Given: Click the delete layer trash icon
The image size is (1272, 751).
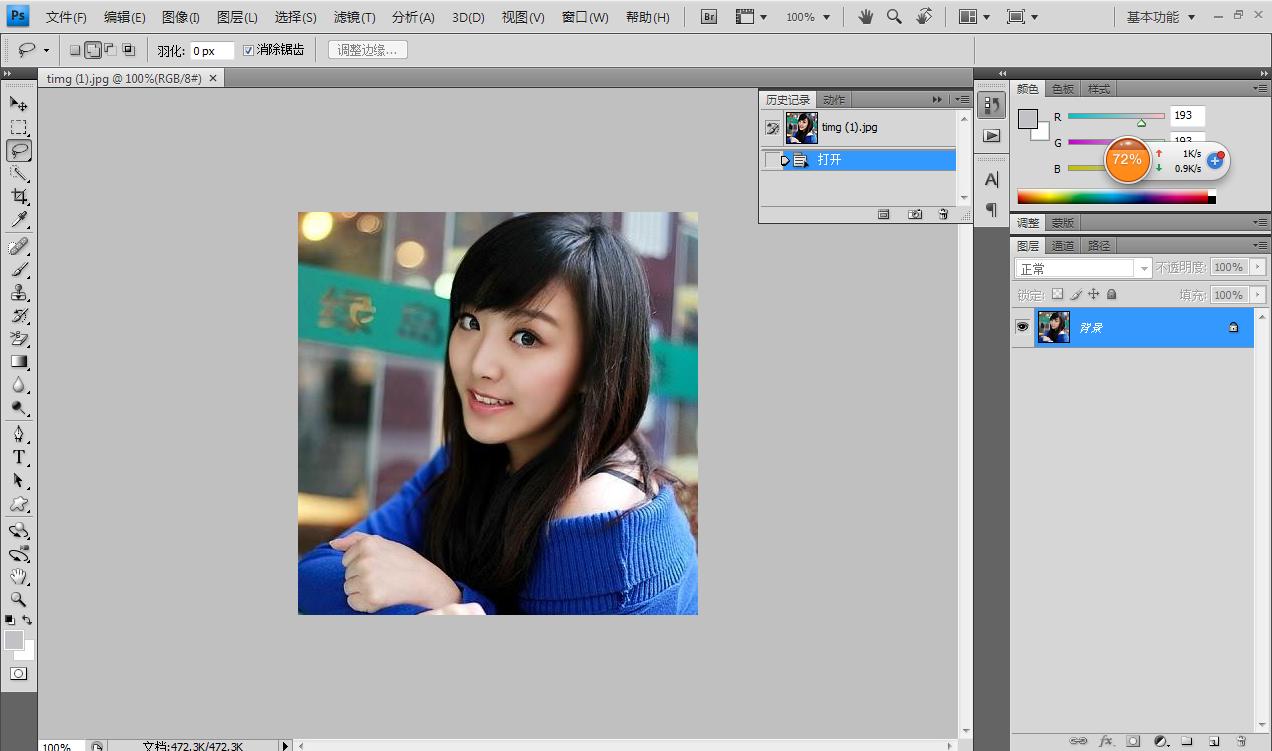Looking at the screenshot, I should coord(1241,741).
